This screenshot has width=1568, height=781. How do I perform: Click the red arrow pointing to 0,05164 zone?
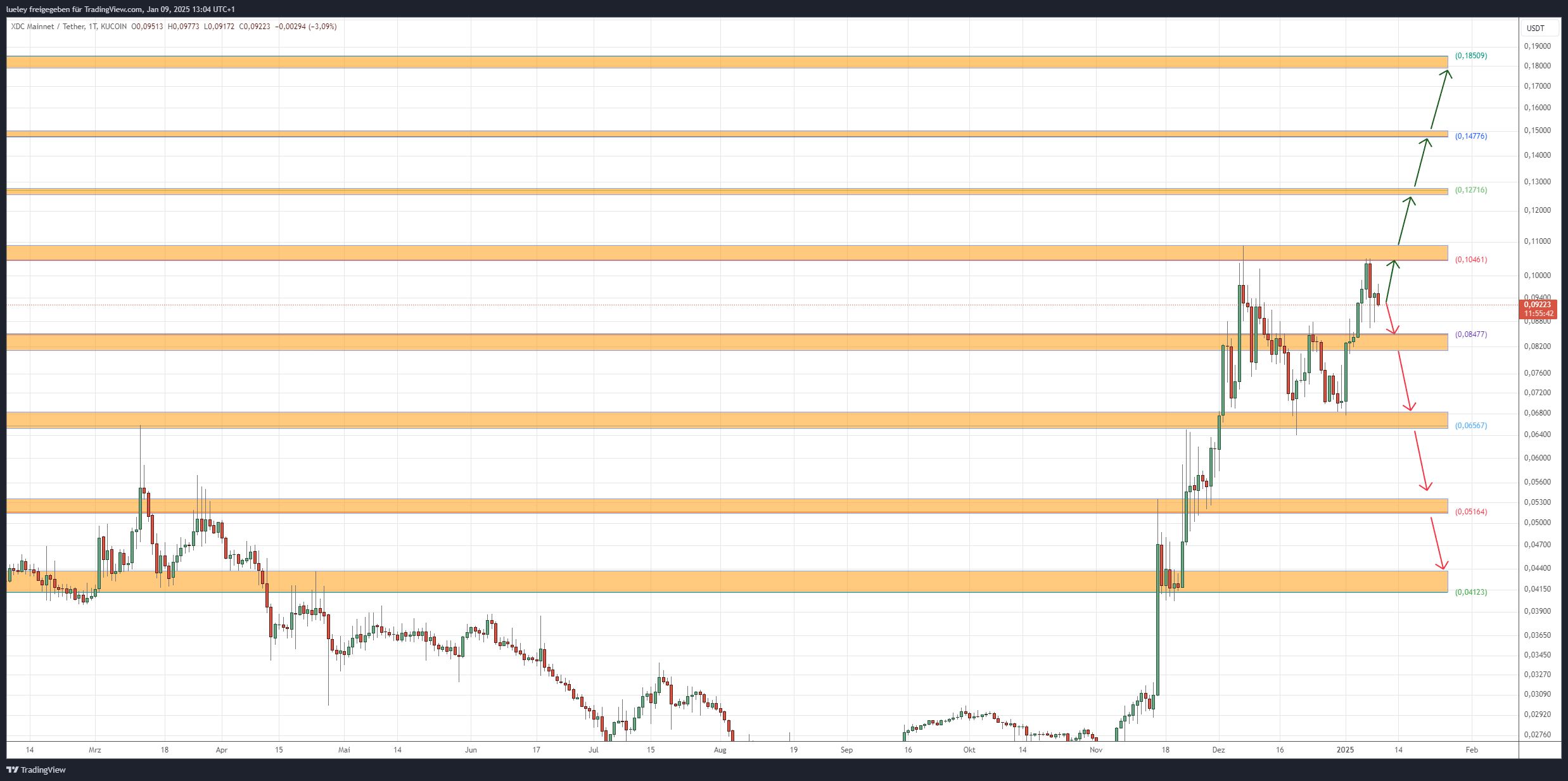[1420, 460]
